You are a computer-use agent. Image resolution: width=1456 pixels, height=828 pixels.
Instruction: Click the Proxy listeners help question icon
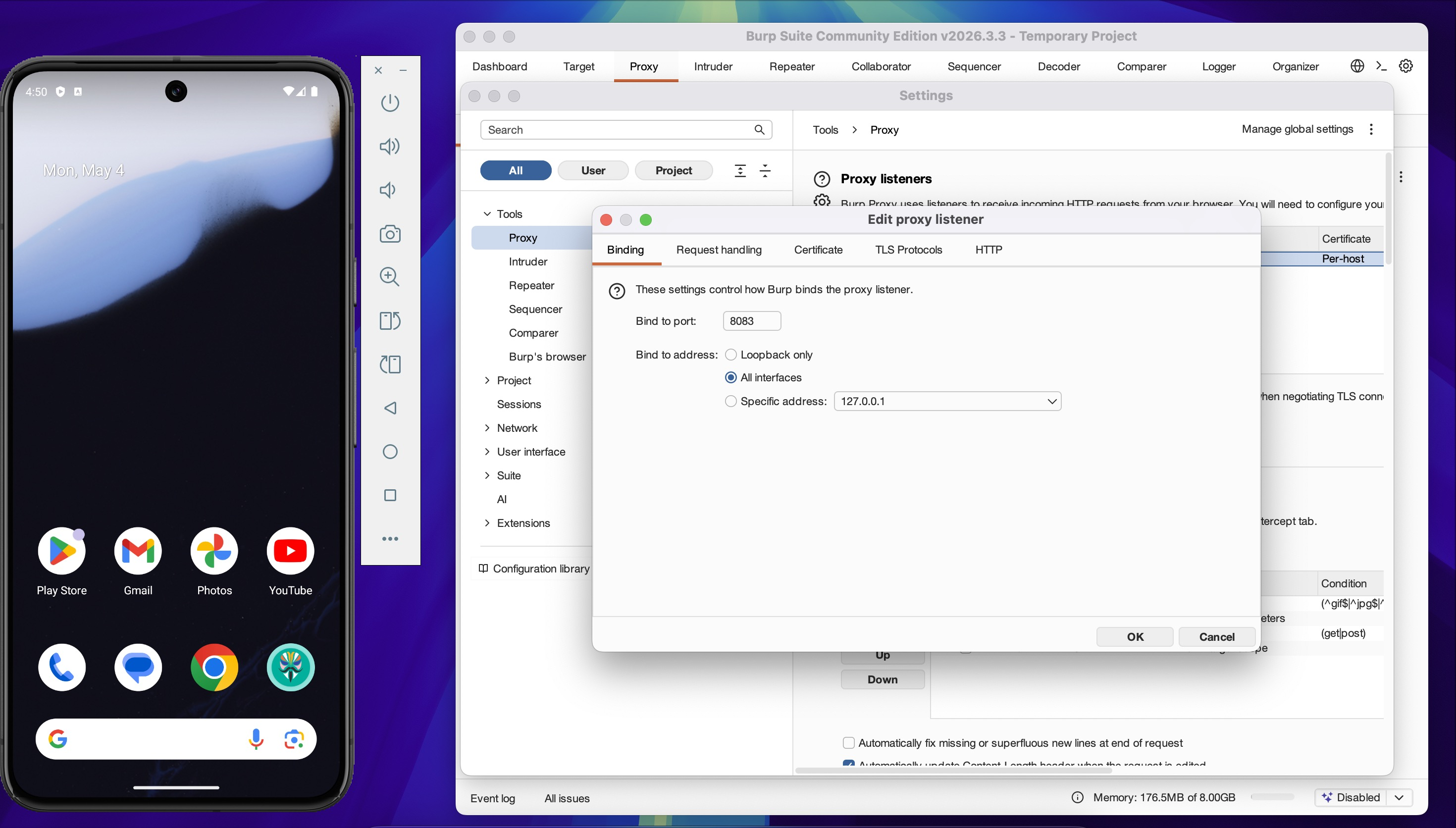click(x=822, y=179)
